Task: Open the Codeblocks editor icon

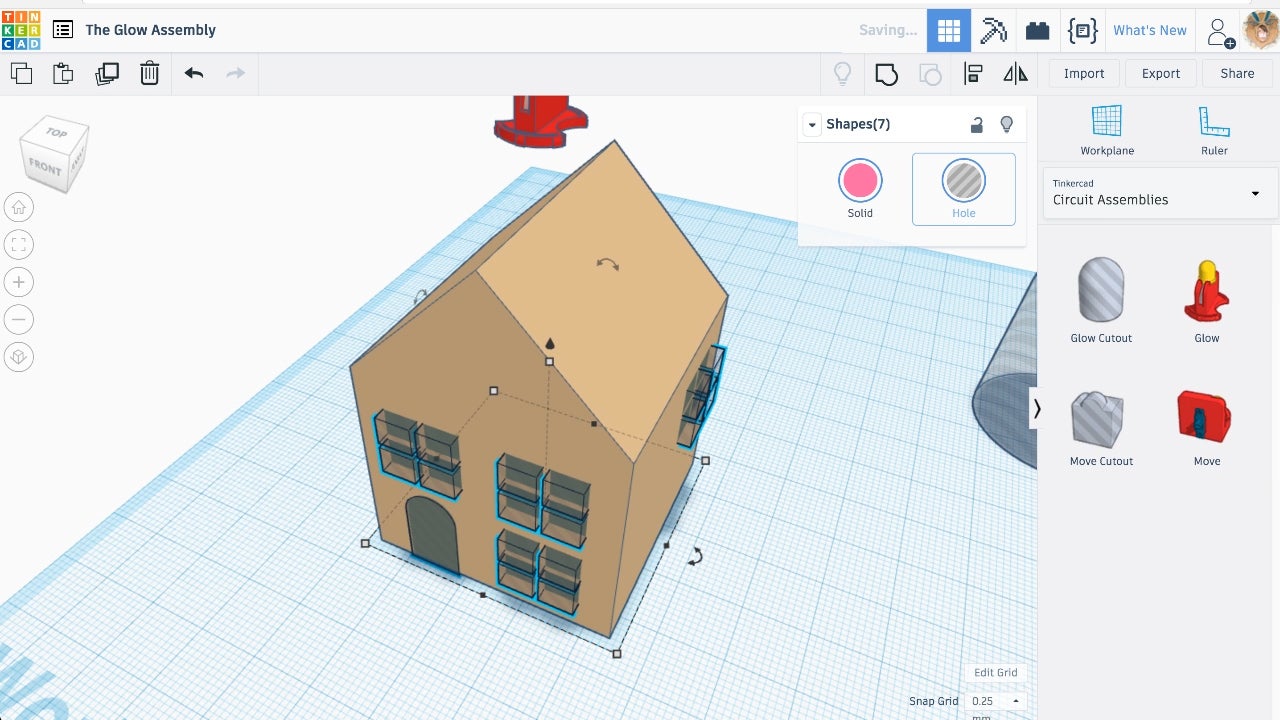Action: coord(1083,30)
